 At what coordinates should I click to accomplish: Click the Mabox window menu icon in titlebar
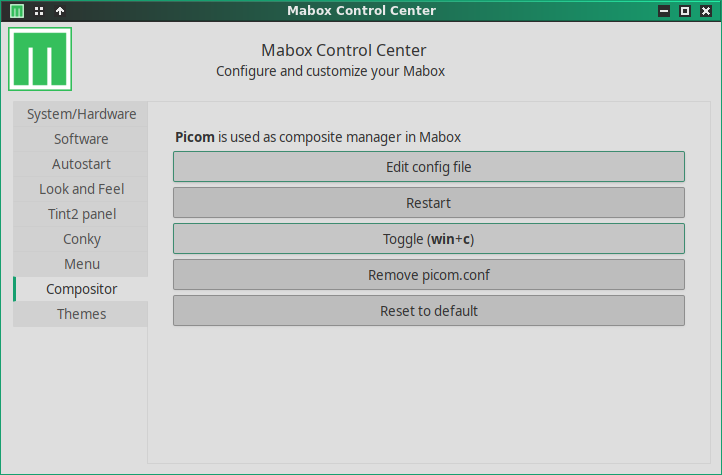pyautogui.click(x=17, y=11)
